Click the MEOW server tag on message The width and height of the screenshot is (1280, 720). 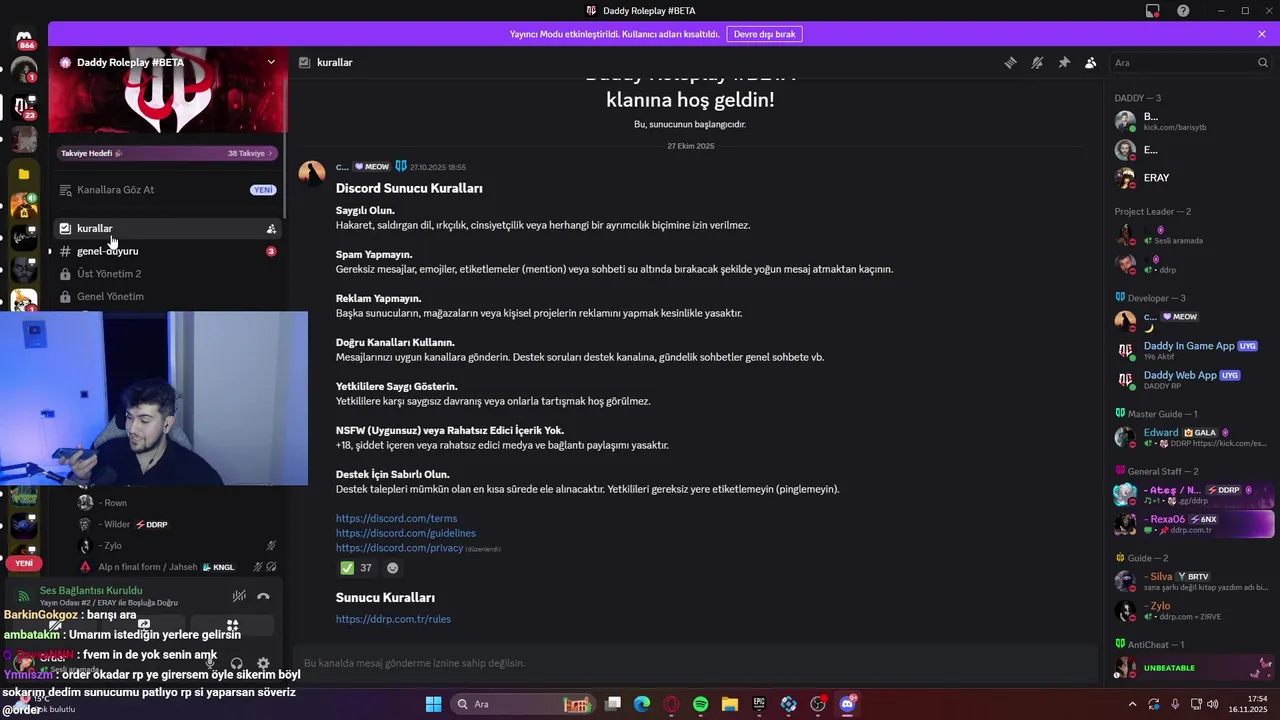click(x=372, y=167)
